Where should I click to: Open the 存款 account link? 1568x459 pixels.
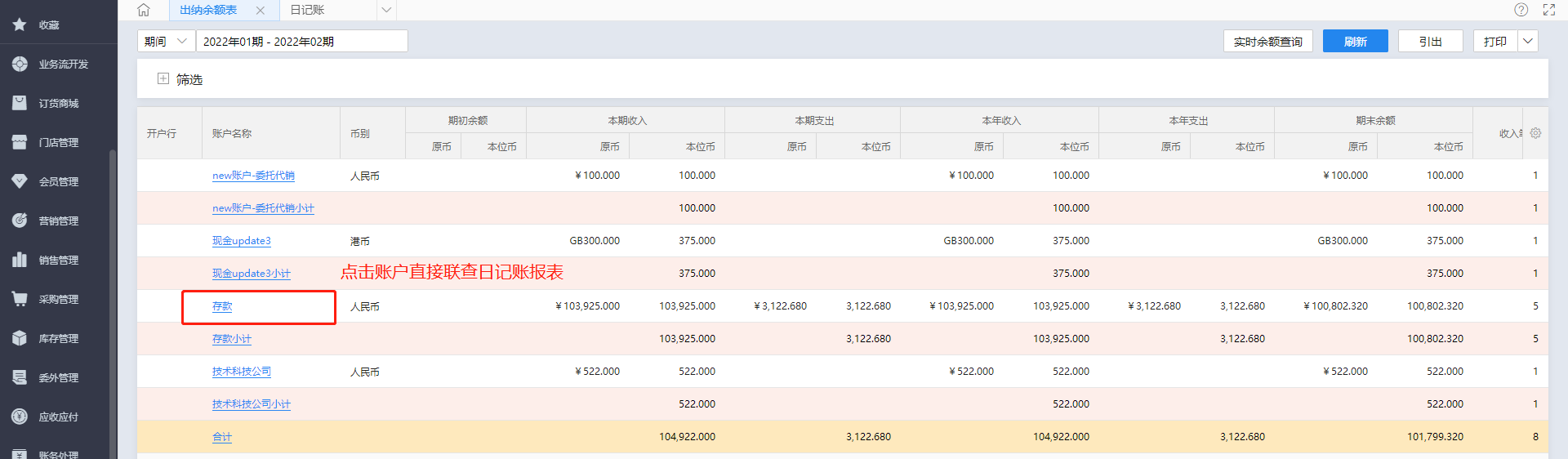222,306
